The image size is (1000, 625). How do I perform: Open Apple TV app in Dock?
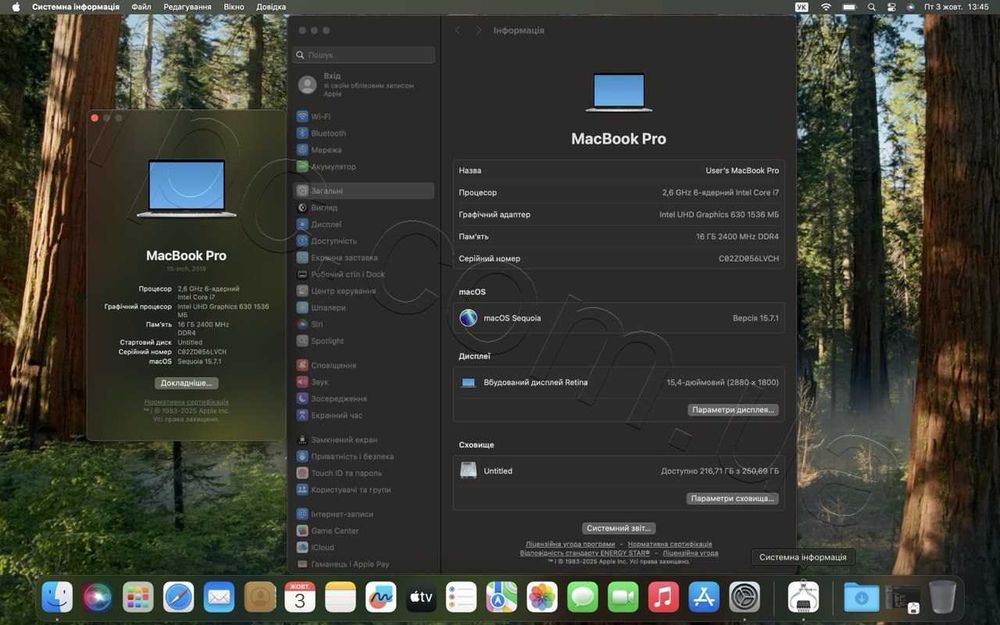click(x=421, y=598)
